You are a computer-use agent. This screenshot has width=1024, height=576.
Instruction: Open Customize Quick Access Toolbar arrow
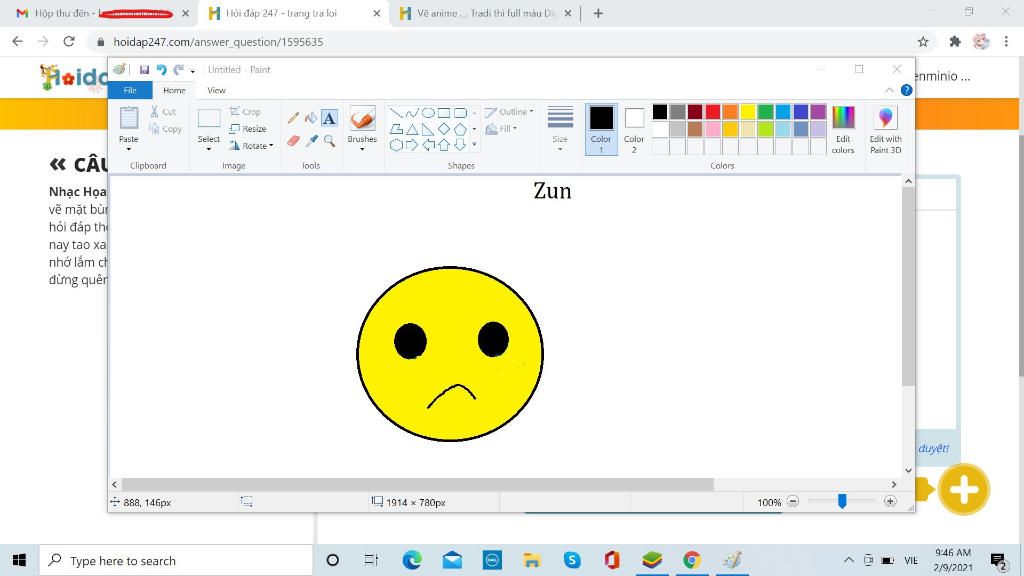(193, 71)
